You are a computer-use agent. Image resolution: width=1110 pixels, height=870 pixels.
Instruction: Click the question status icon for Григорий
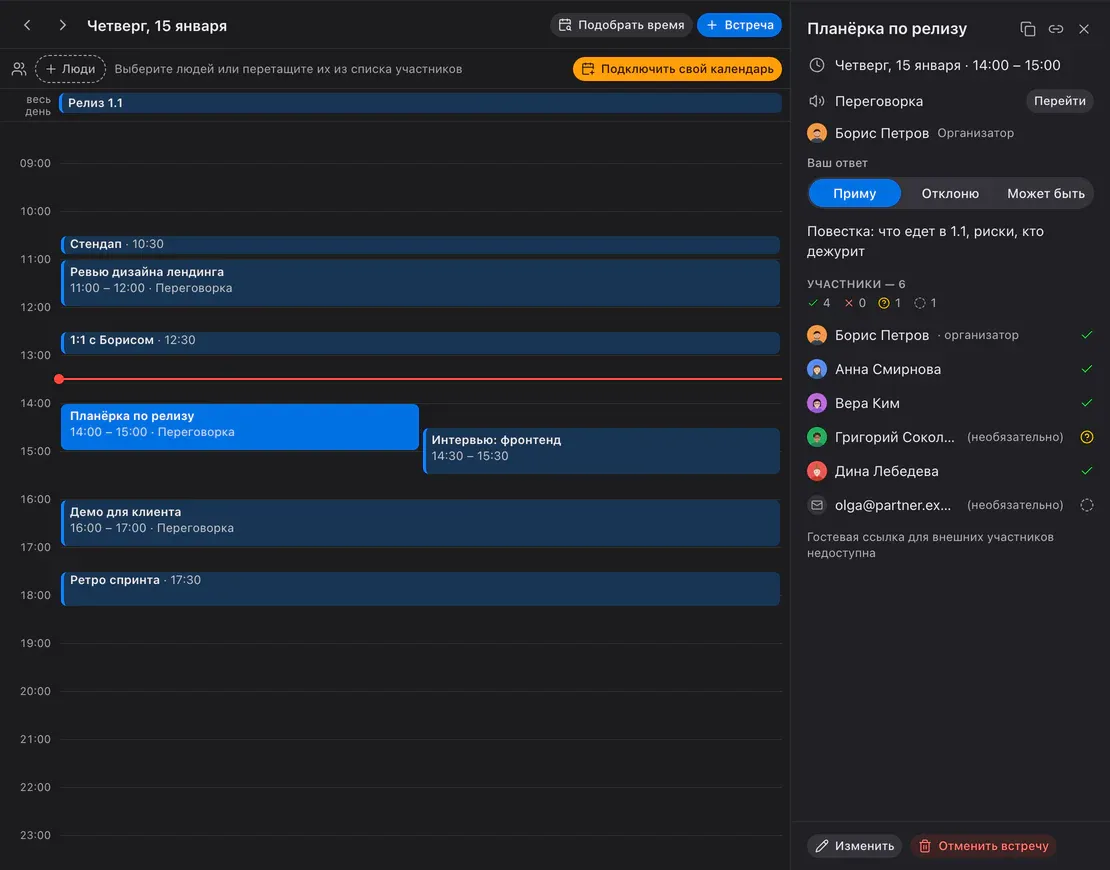[x=1087, y=437]
